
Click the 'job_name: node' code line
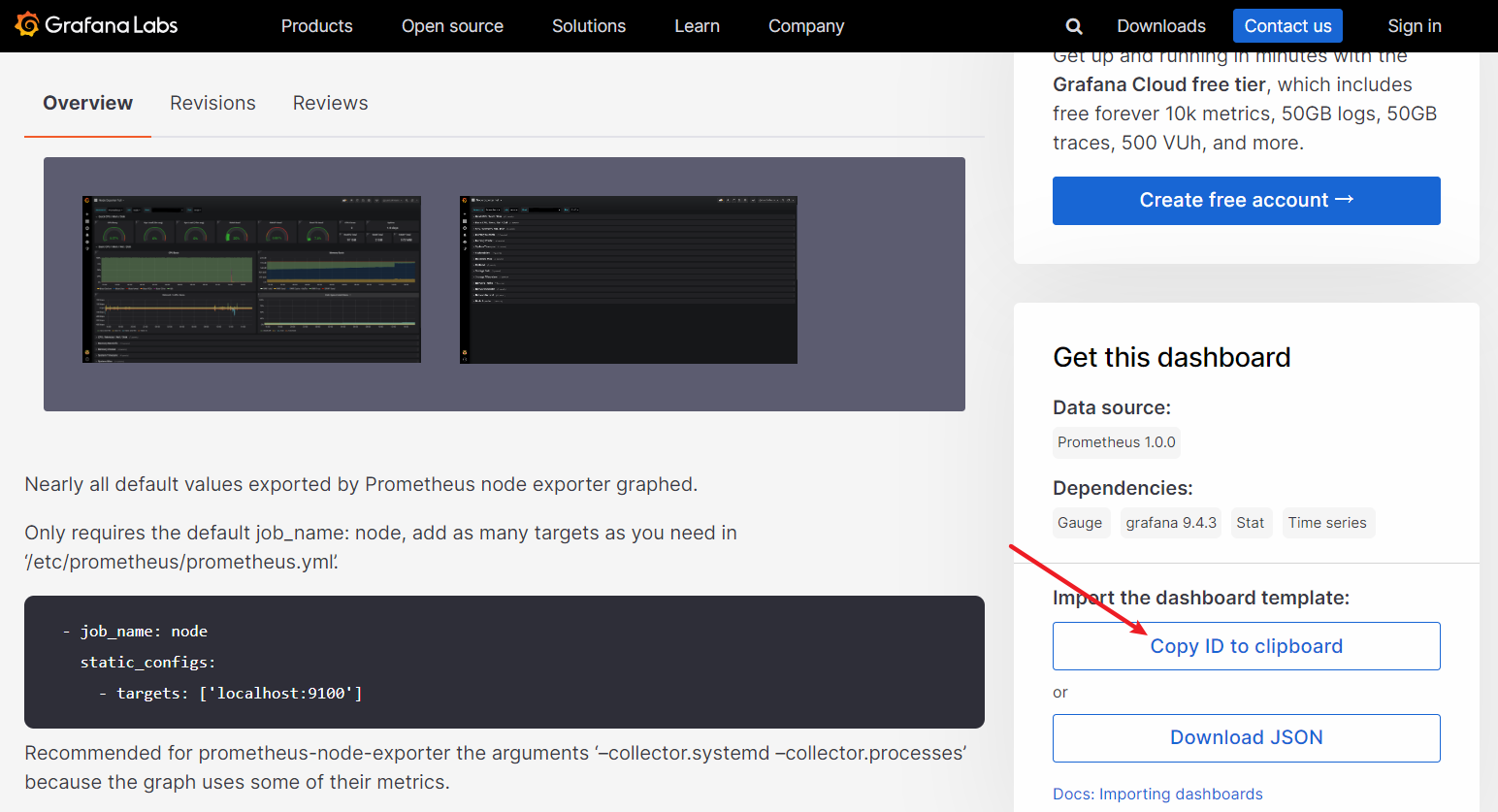pos(135,632)
